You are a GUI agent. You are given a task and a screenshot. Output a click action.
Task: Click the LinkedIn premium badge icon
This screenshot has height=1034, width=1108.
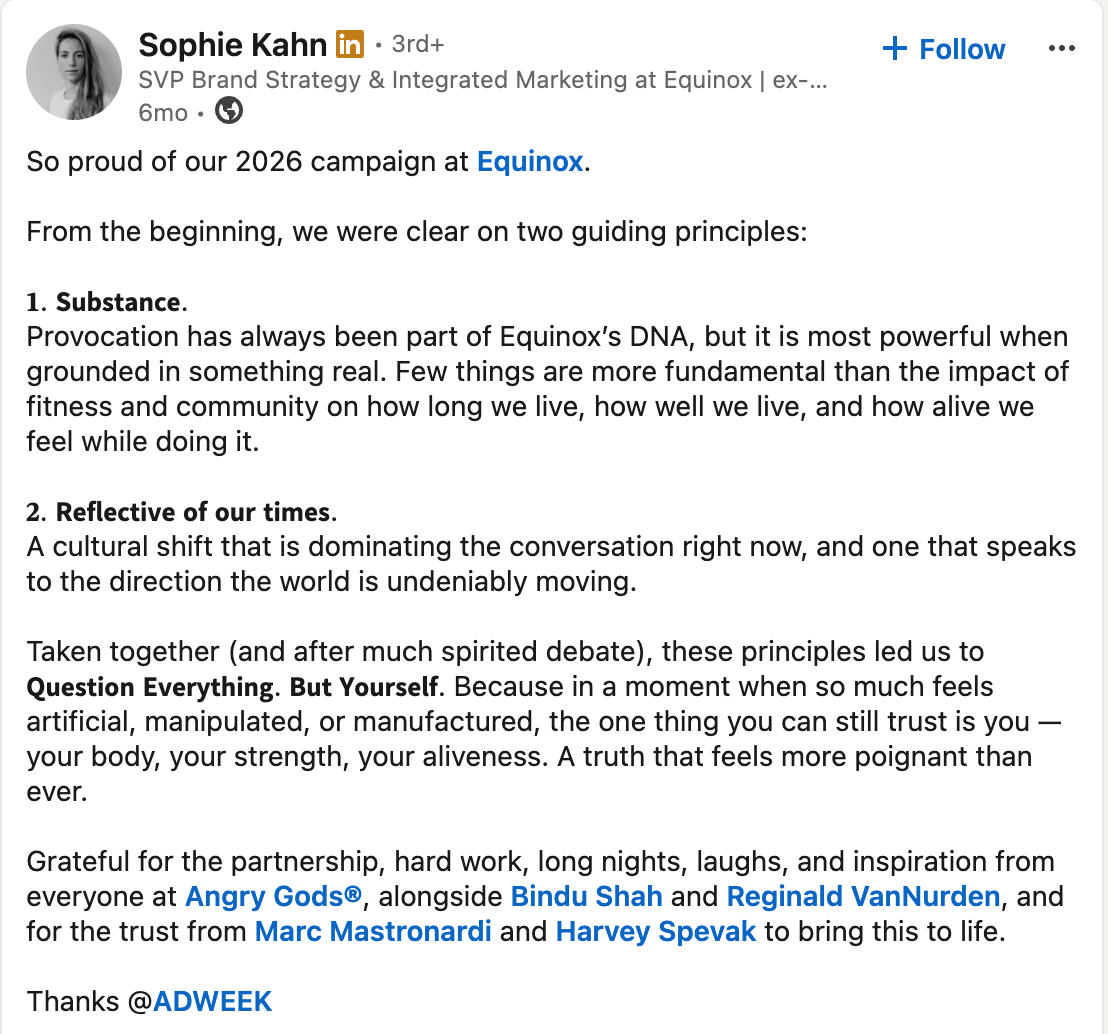pos(349,45)
